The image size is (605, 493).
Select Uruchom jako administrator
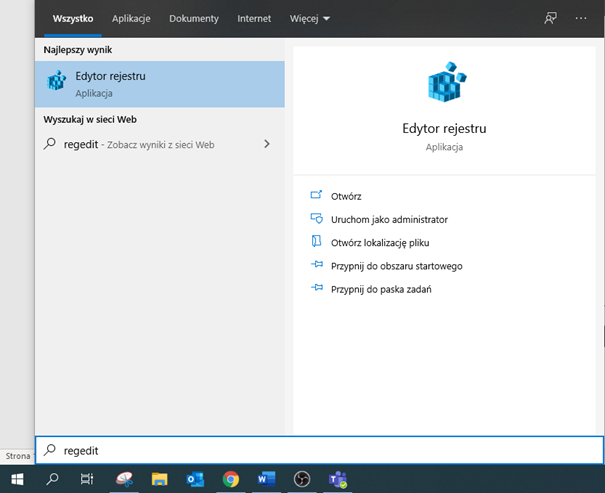pyautogui.click(x=388, y=219)
